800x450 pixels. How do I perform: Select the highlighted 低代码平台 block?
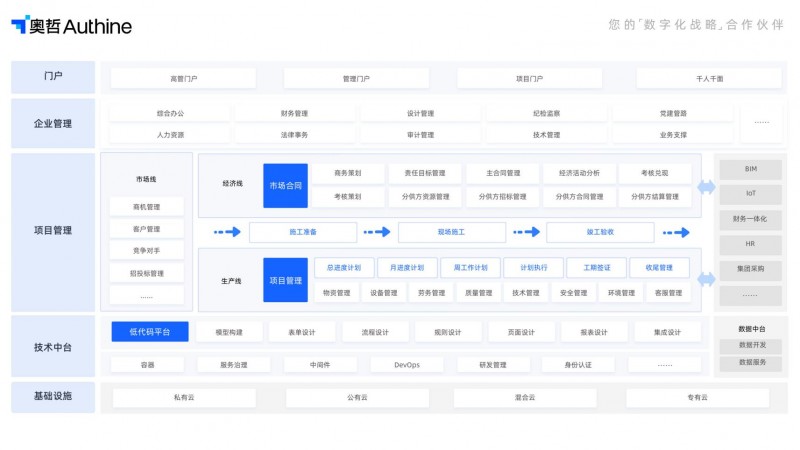pos(149,332)
